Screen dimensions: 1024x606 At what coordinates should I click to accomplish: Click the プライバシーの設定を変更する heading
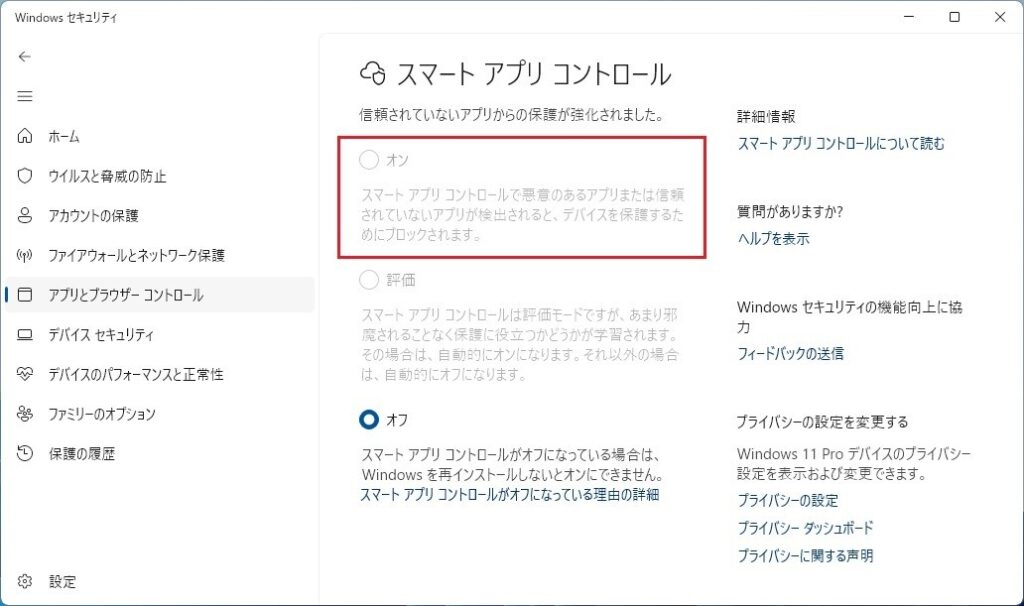[x=822, y=422]
